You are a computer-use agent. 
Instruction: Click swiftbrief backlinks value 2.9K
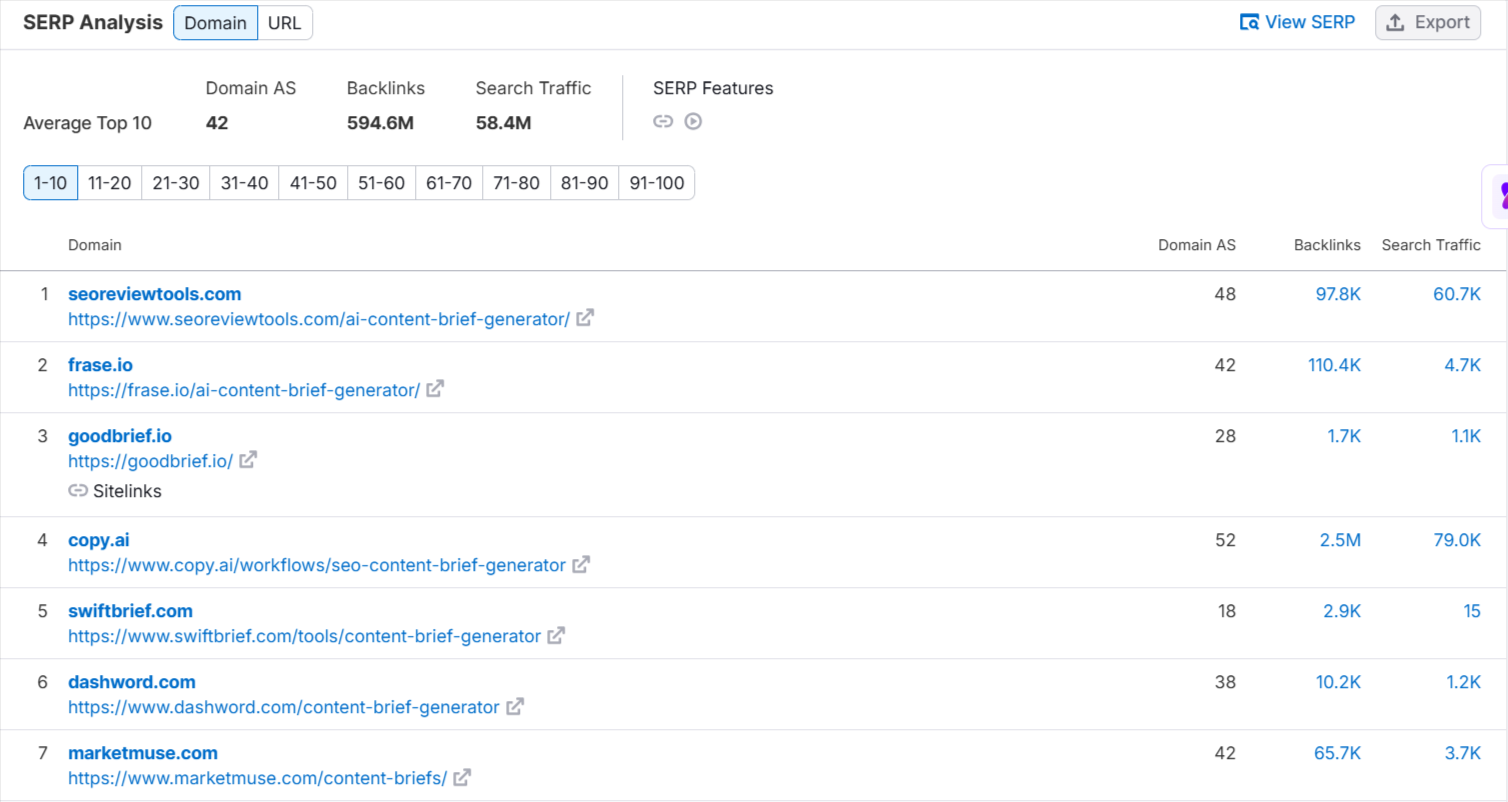point(1342,611)
